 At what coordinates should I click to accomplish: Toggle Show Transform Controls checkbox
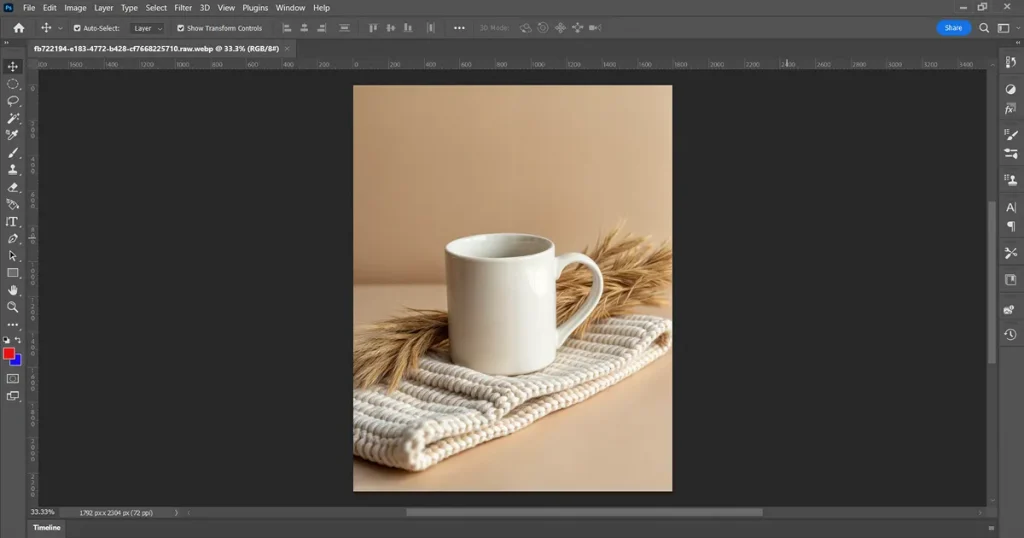point(181,28)
